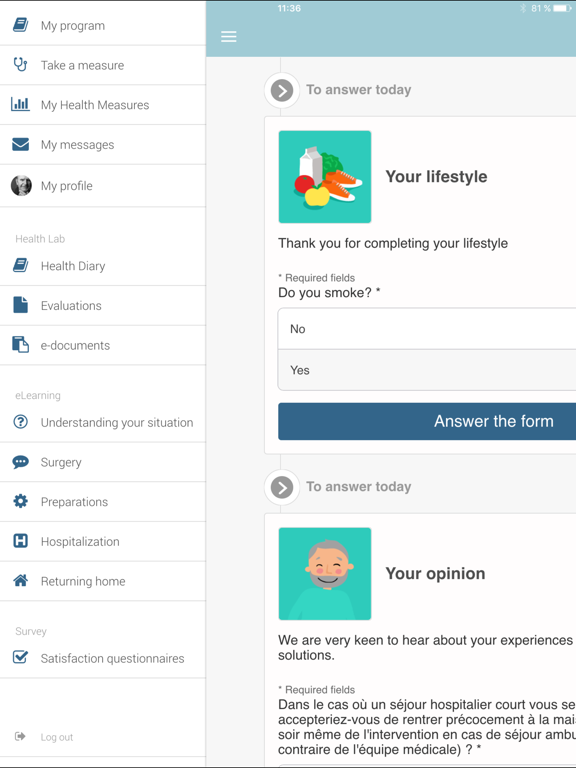Click the Preparations gear icon
576x768 pixels.
pyautogui.click(x=20, y=501)
